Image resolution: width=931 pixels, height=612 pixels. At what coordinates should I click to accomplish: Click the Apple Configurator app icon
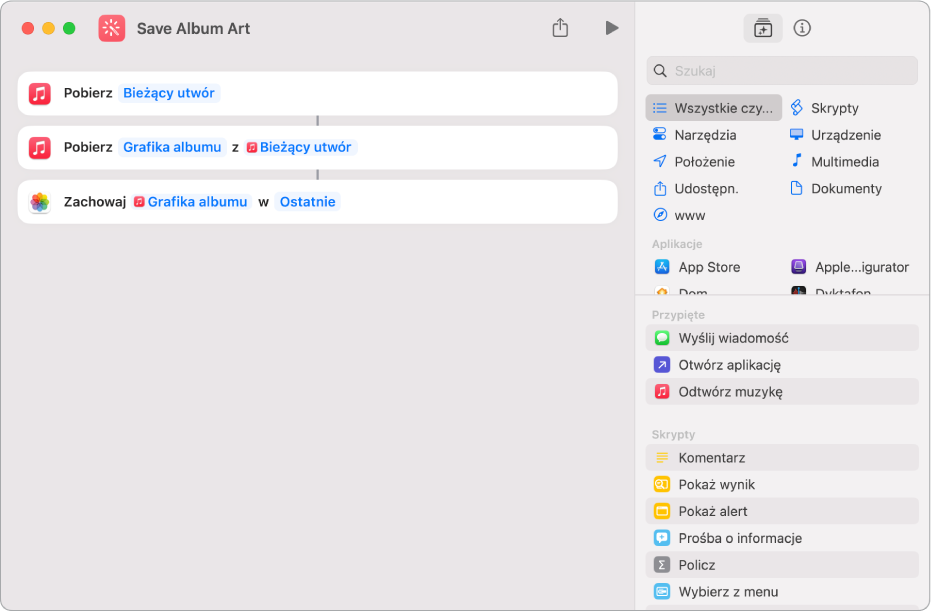click(799, 267)
